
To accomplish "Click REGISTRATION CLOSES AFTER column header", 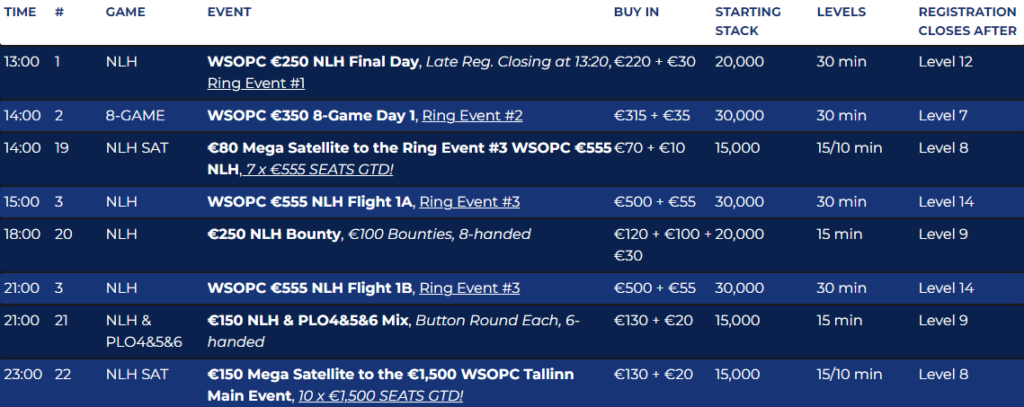I will click(966, 21).
